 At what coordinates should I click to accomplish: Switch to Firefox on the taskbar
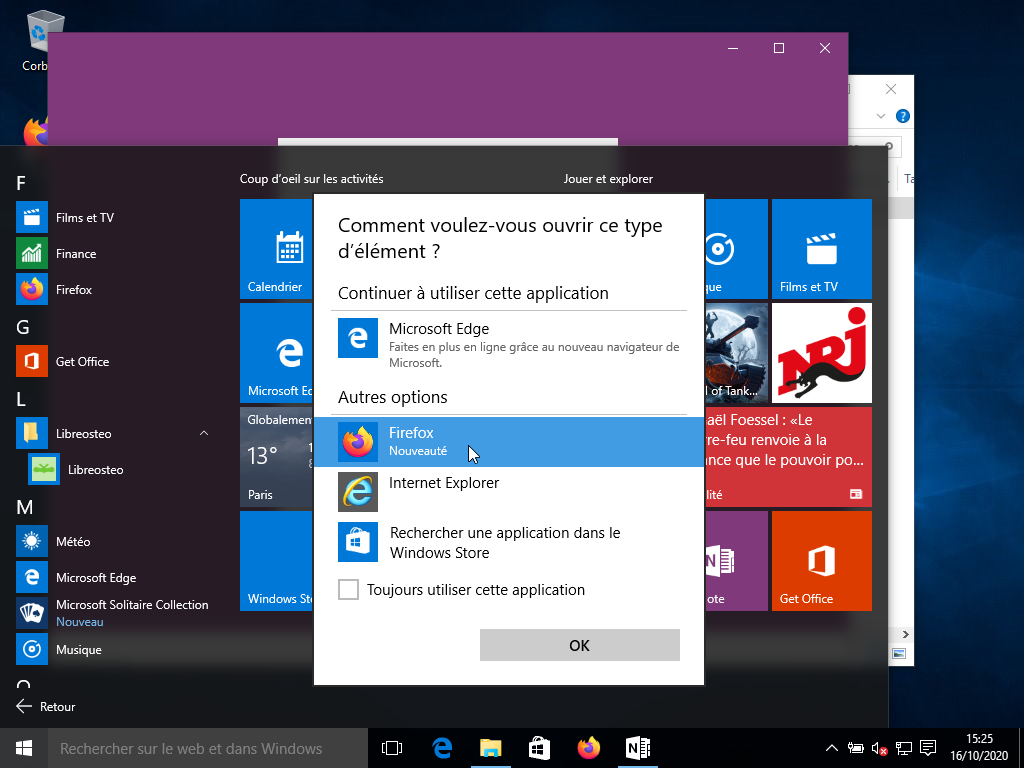(x=588, y=748)
